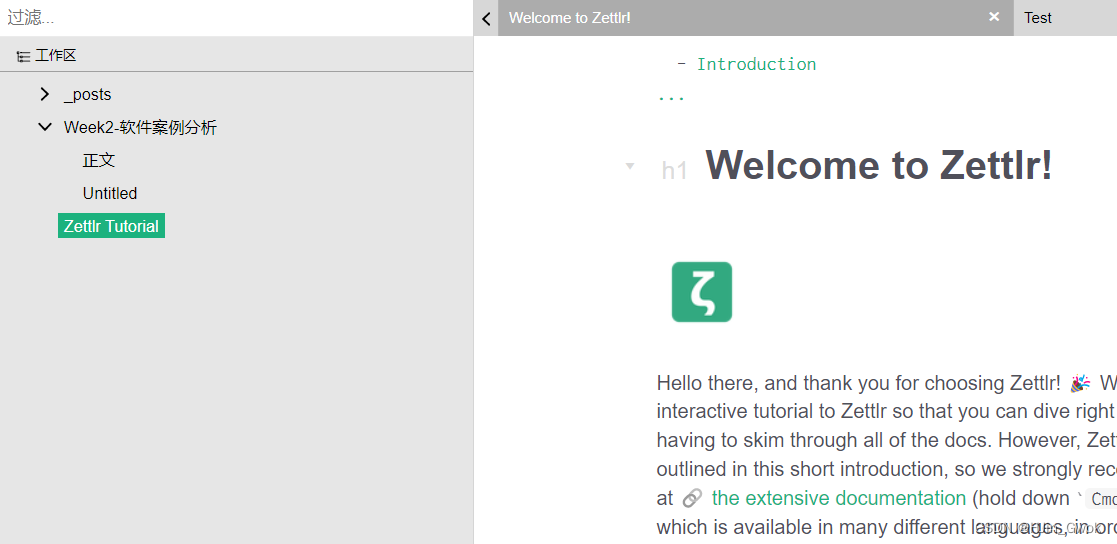1117x544 pixels.
Task: Select the Zettlr Tutorial folder
Action: coord(111,226)
